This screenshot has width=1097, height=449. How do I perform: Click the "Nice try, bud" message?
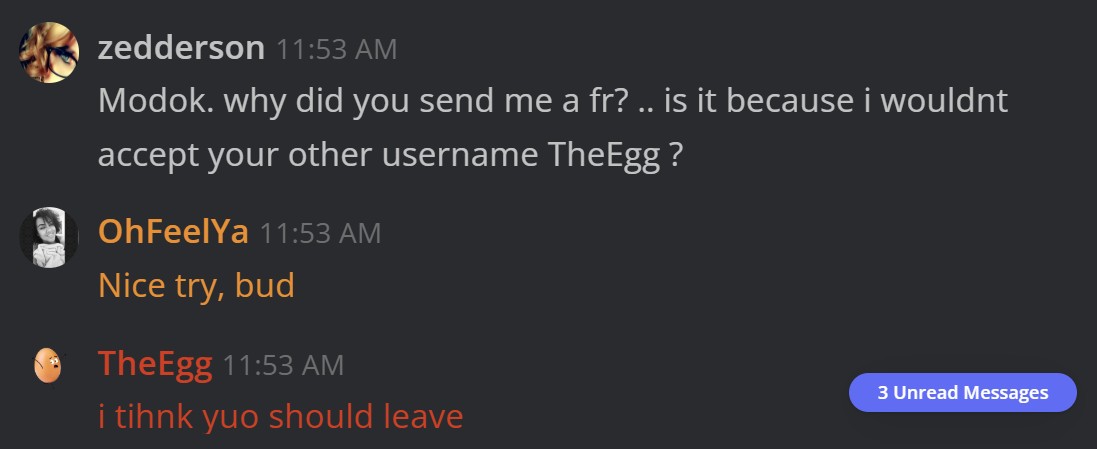196,285
